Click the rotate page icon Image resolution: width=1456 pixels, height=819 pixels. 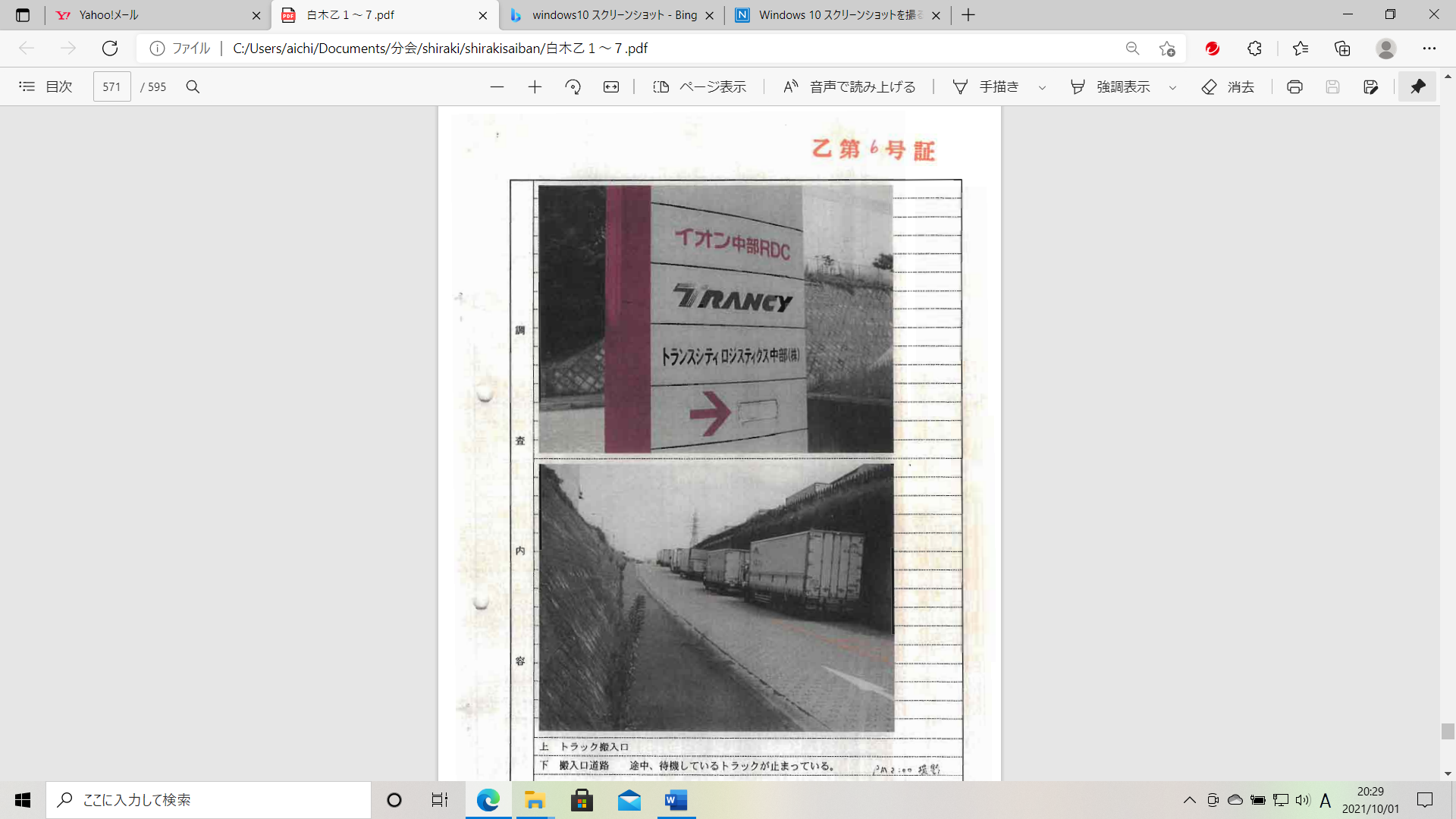[x=573, y=87]
